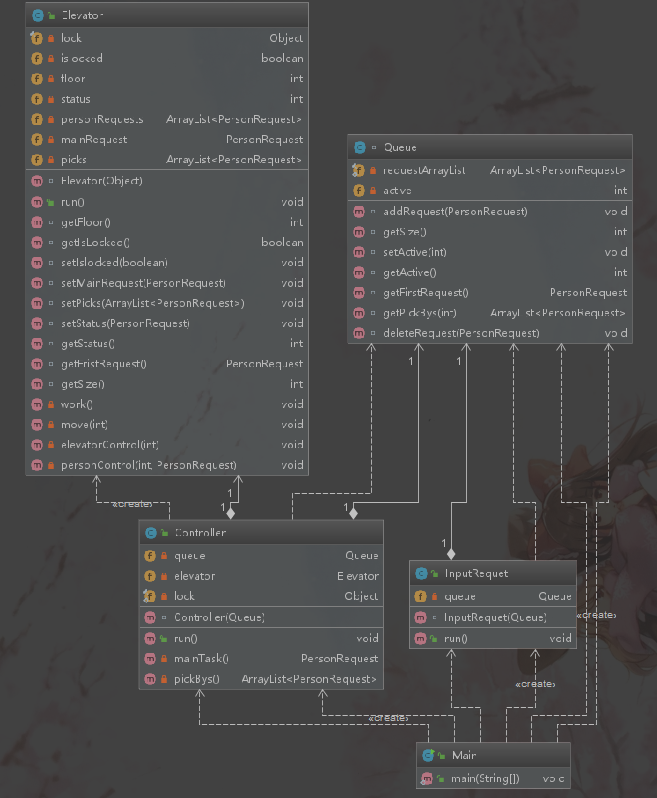657x798 pixels.
Task: Click the field icon beside InputRequet's queue field
Action: point(421,596)
